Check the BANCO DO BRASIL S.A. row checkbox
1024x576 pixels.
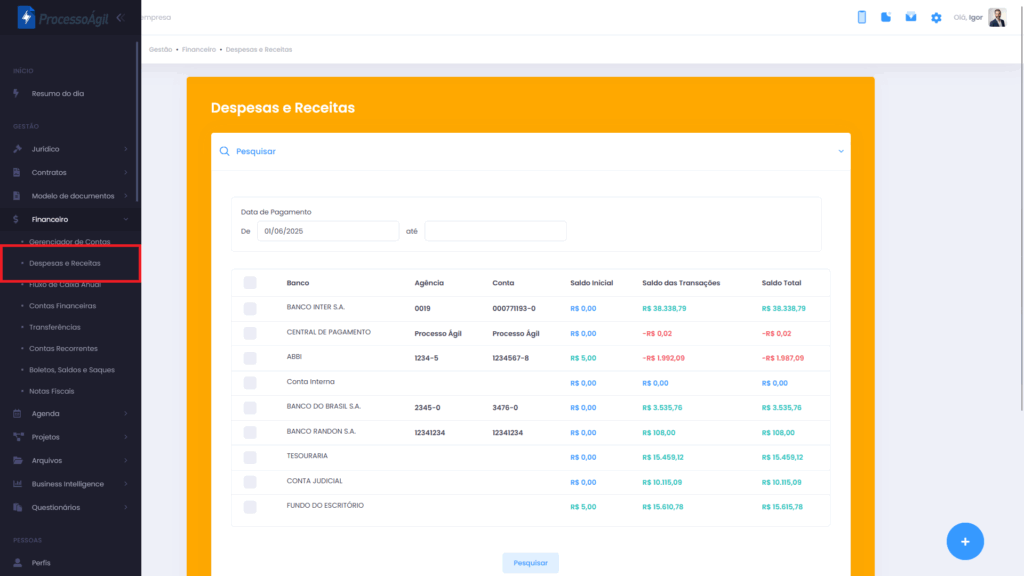[250, 408]
